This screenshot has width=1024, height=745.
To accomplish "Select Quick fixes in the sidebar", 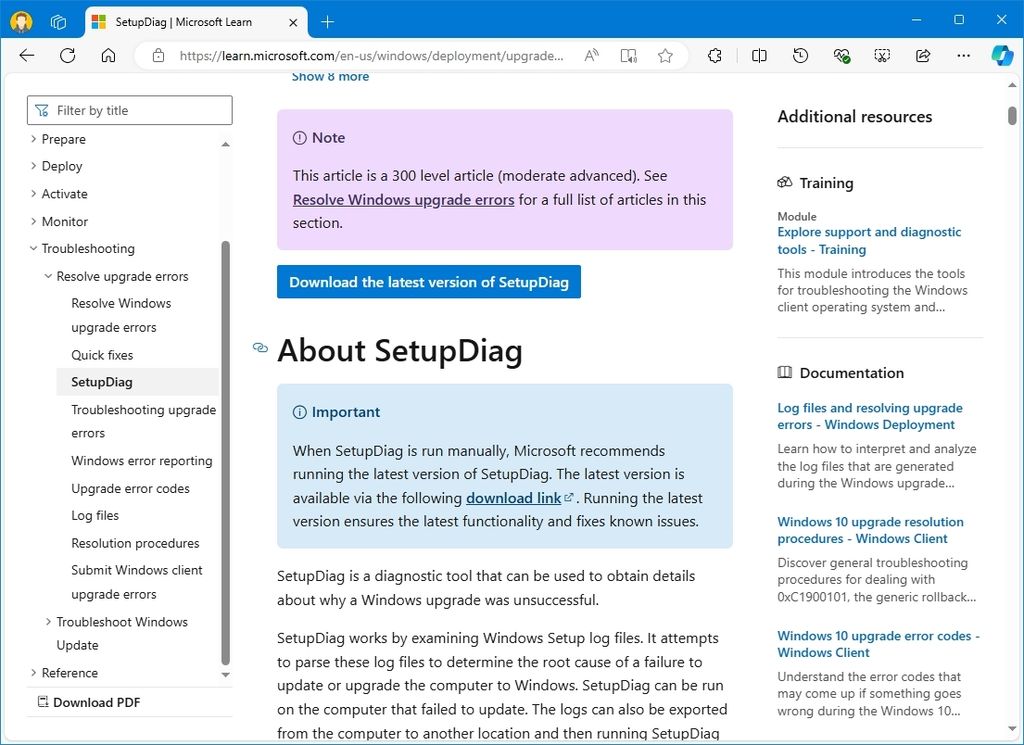I will pyautogui.click(x=104, y=354).
